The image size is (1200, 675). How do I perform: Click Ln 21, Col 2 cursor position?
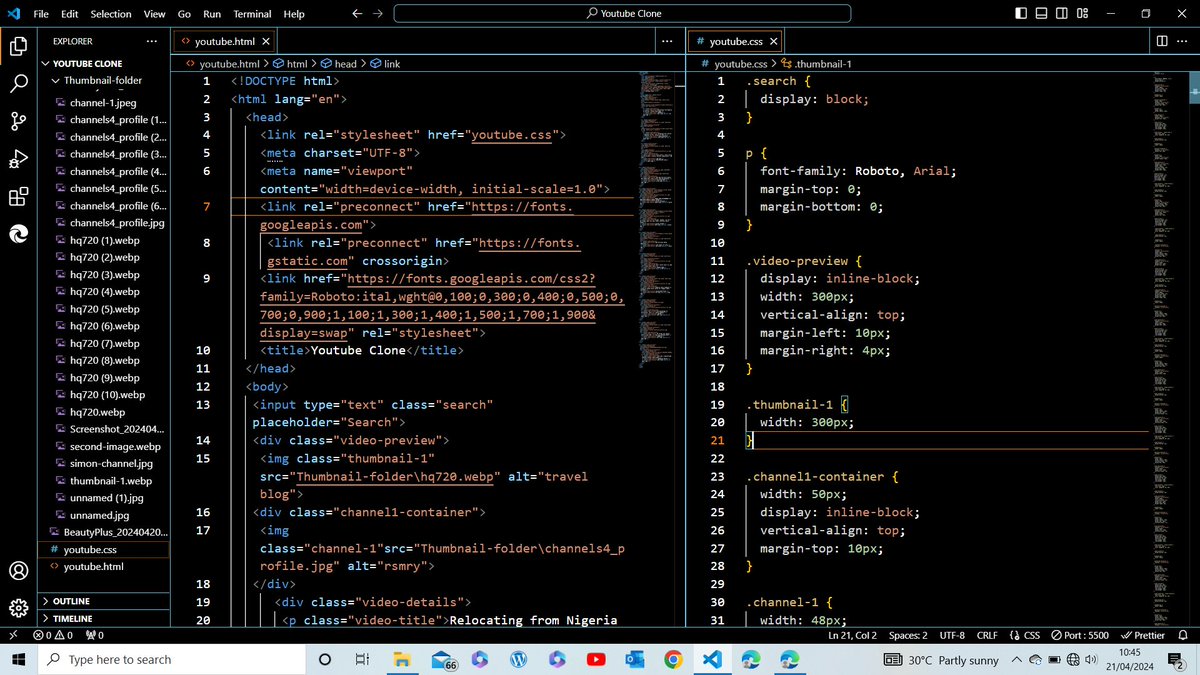(852, 635)
